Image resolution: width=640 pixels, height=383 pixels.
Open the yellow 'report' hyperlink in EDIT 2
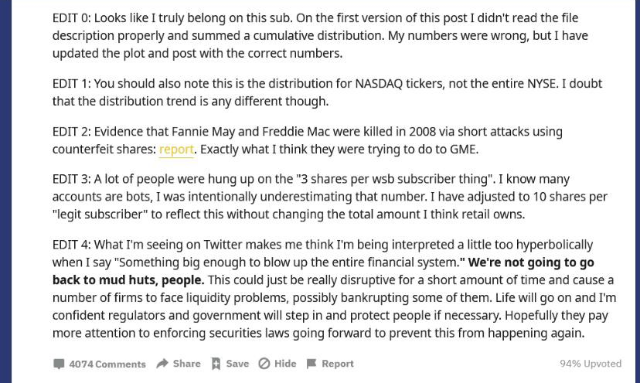pyautogui.click(x=176, y=149)
